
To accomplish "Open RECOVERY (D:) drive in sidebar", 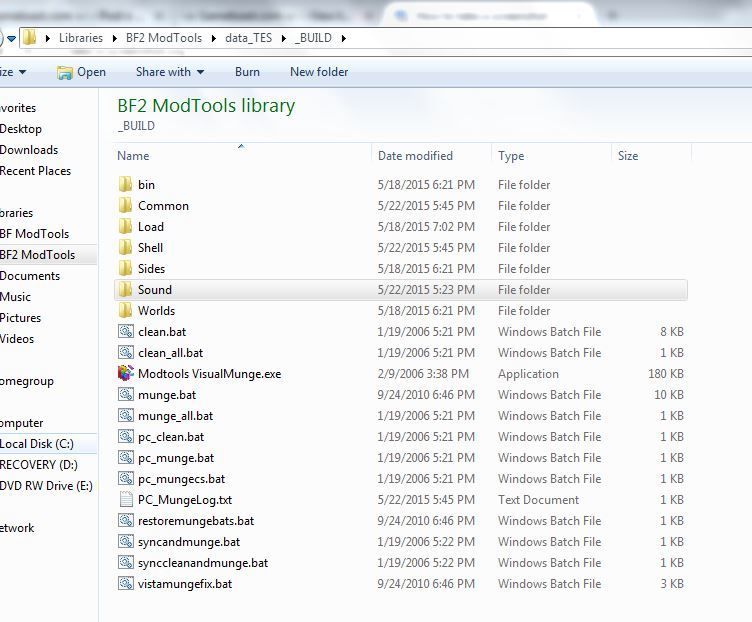I will pos(38,465).
